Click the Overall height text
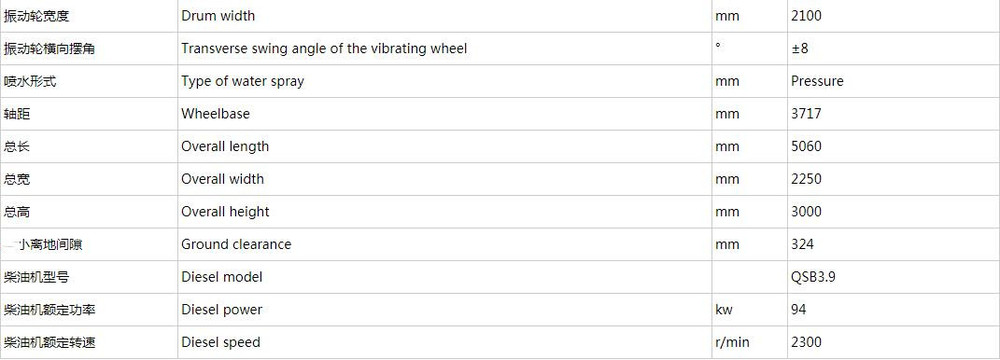Viewport: 1000px width, 360px height. pyautogui.click(x=225, y=211)
